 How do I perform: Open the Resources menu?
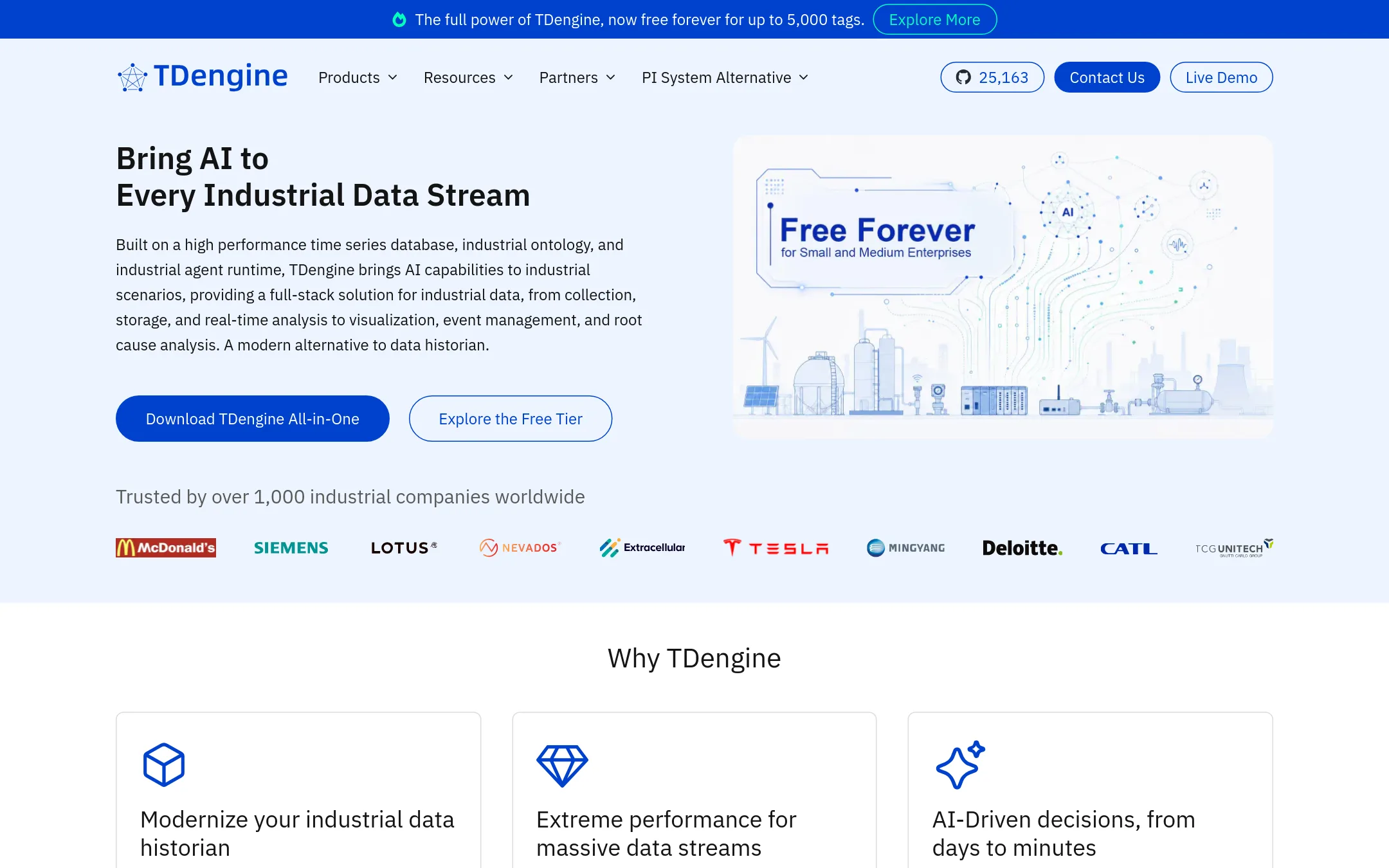coord(468,78)
